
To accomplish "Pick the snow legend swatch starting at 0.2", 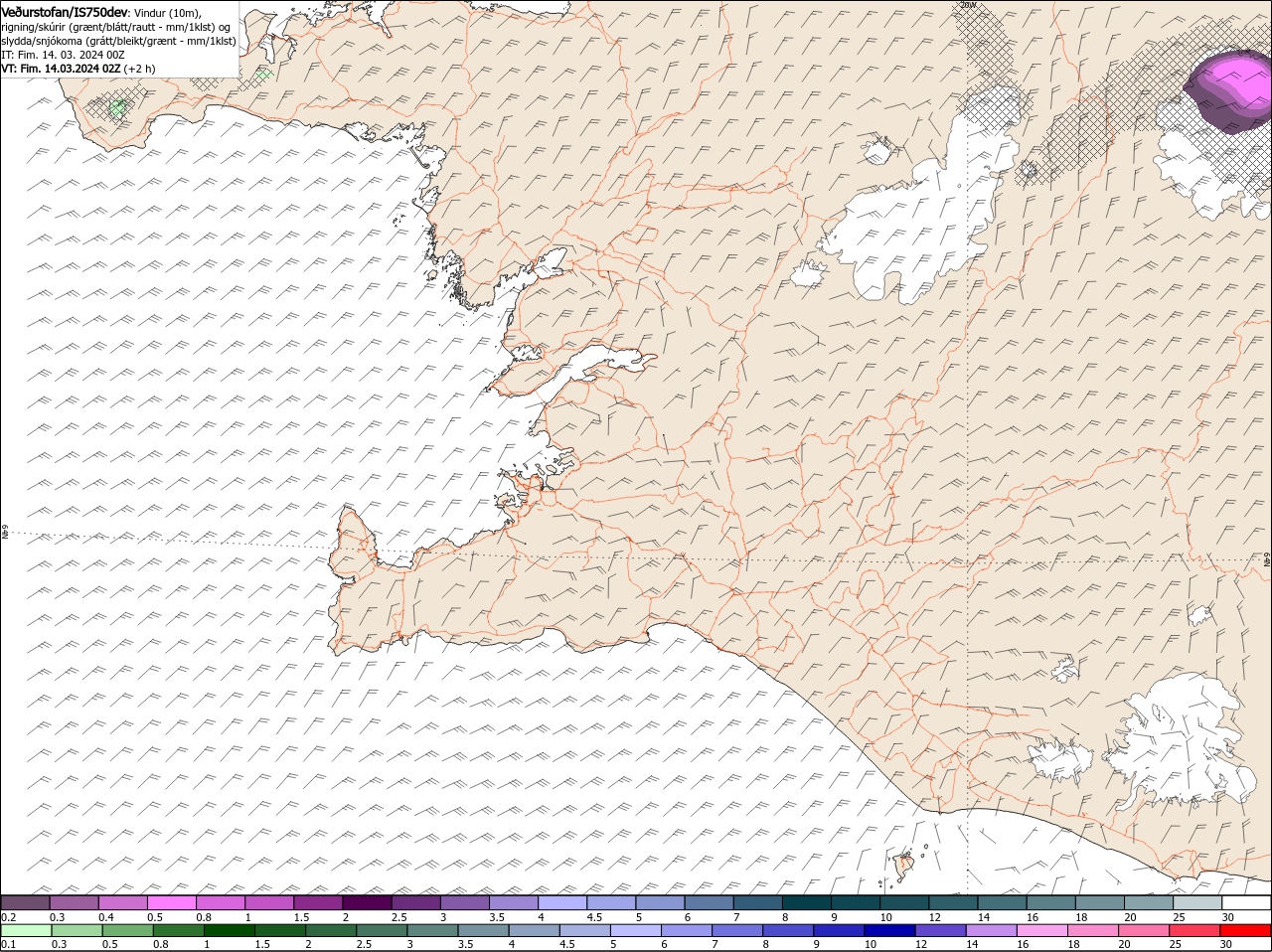I will pos(26,902).
